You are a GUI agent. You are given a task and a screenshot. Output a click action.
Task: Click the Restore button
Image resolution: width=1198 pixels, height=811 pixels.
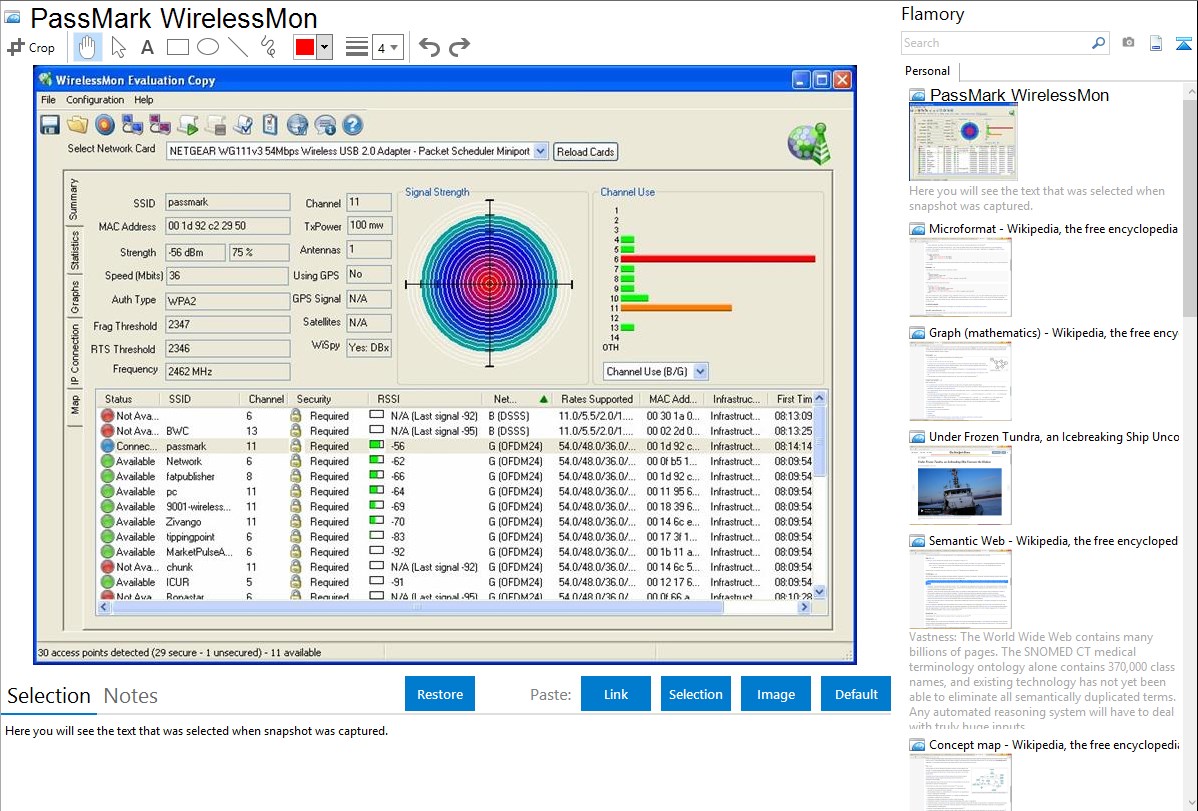(440, 694)
